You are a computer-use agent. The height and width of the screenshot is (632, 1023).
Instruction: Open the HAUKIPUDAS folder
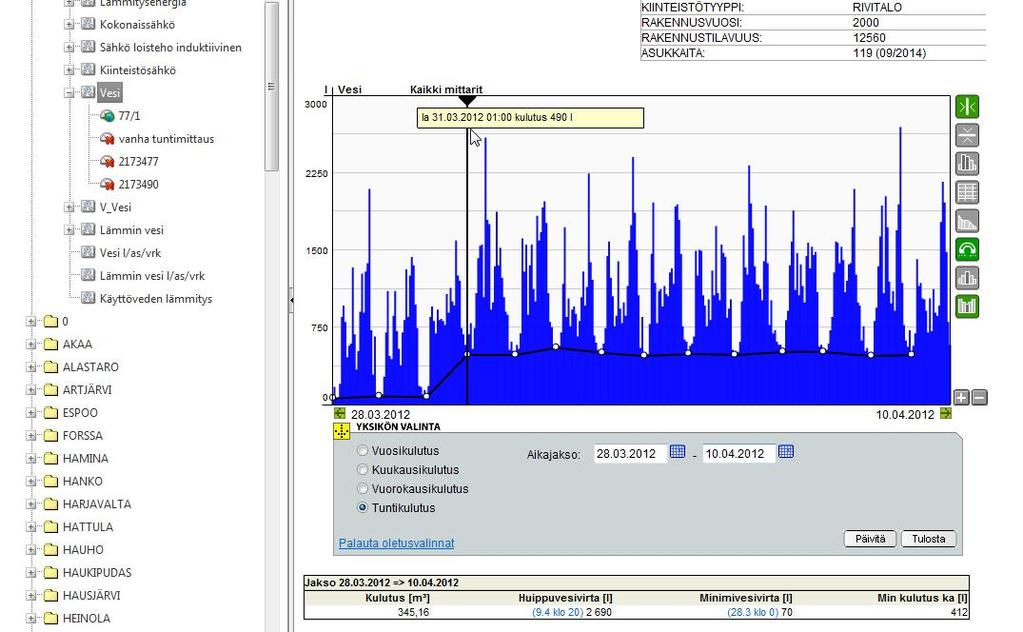click(x=97, y=572)
